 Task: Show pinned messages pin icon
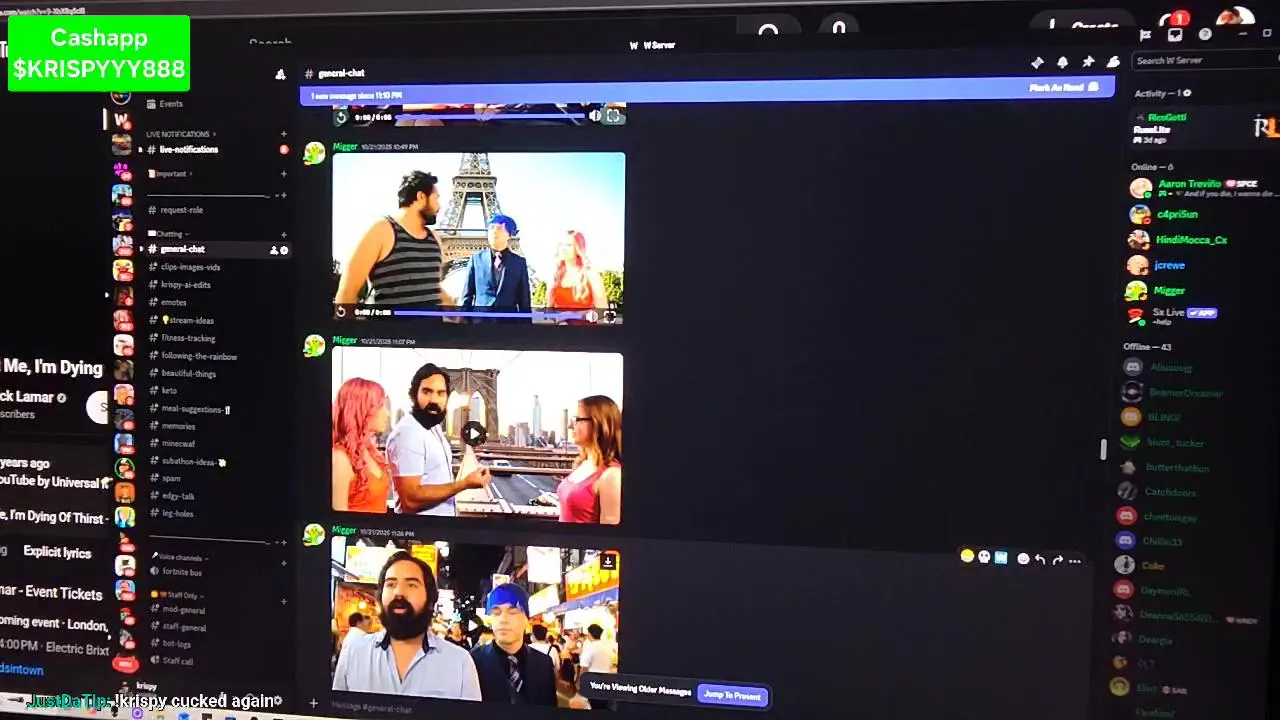coord(1088,62)
